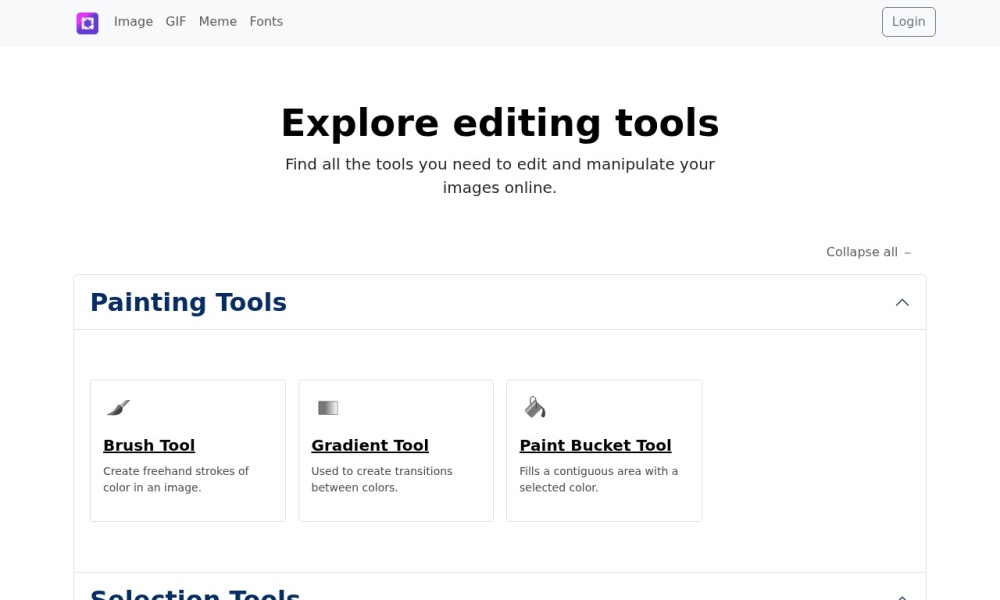Click the purple site logo icon

tap(87, 22)
